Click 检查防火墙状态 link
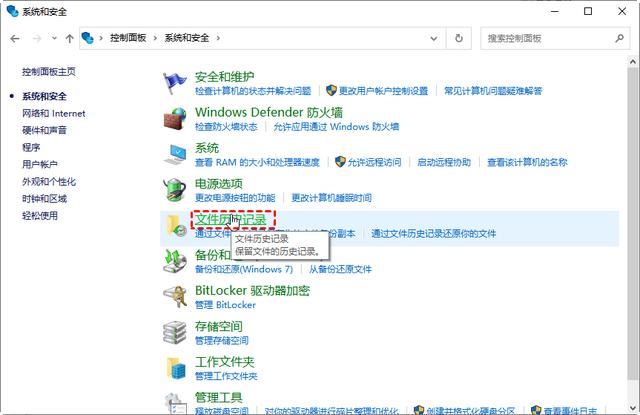Image resolution: width=640 pixels, height=415 pixels. 226,126
